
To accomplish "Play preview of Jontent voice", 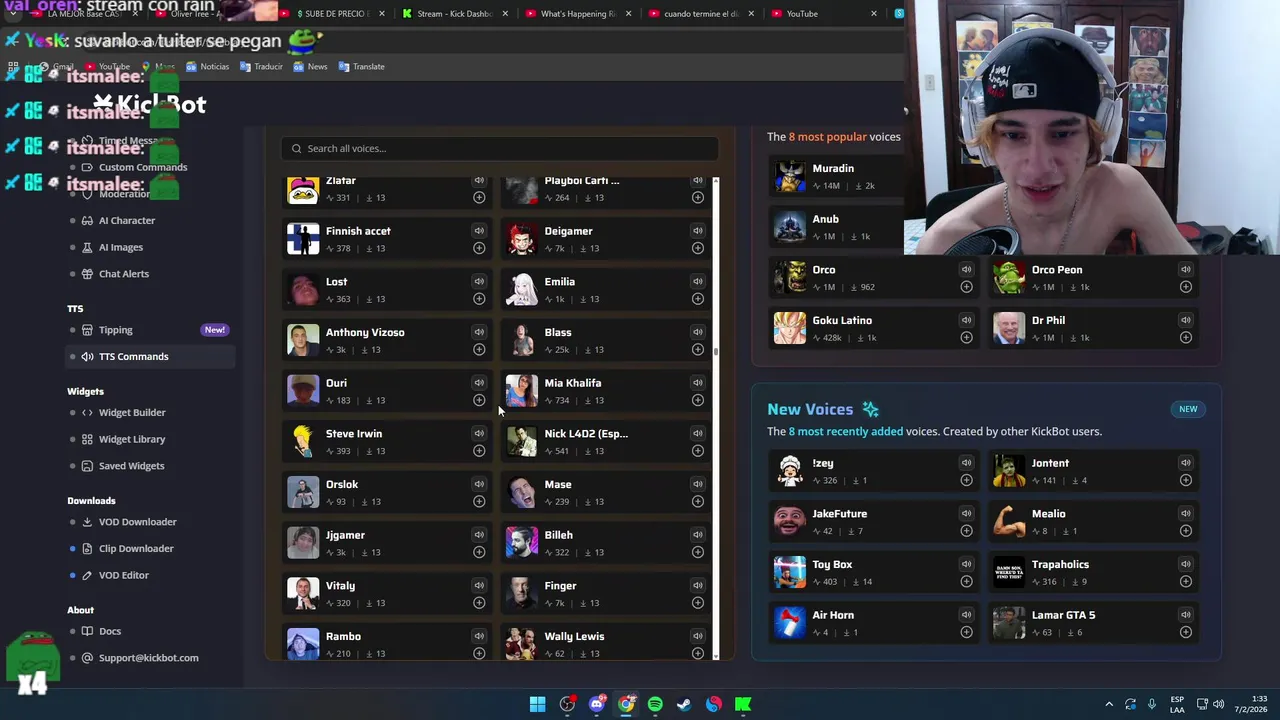I will coord(1185,463).
